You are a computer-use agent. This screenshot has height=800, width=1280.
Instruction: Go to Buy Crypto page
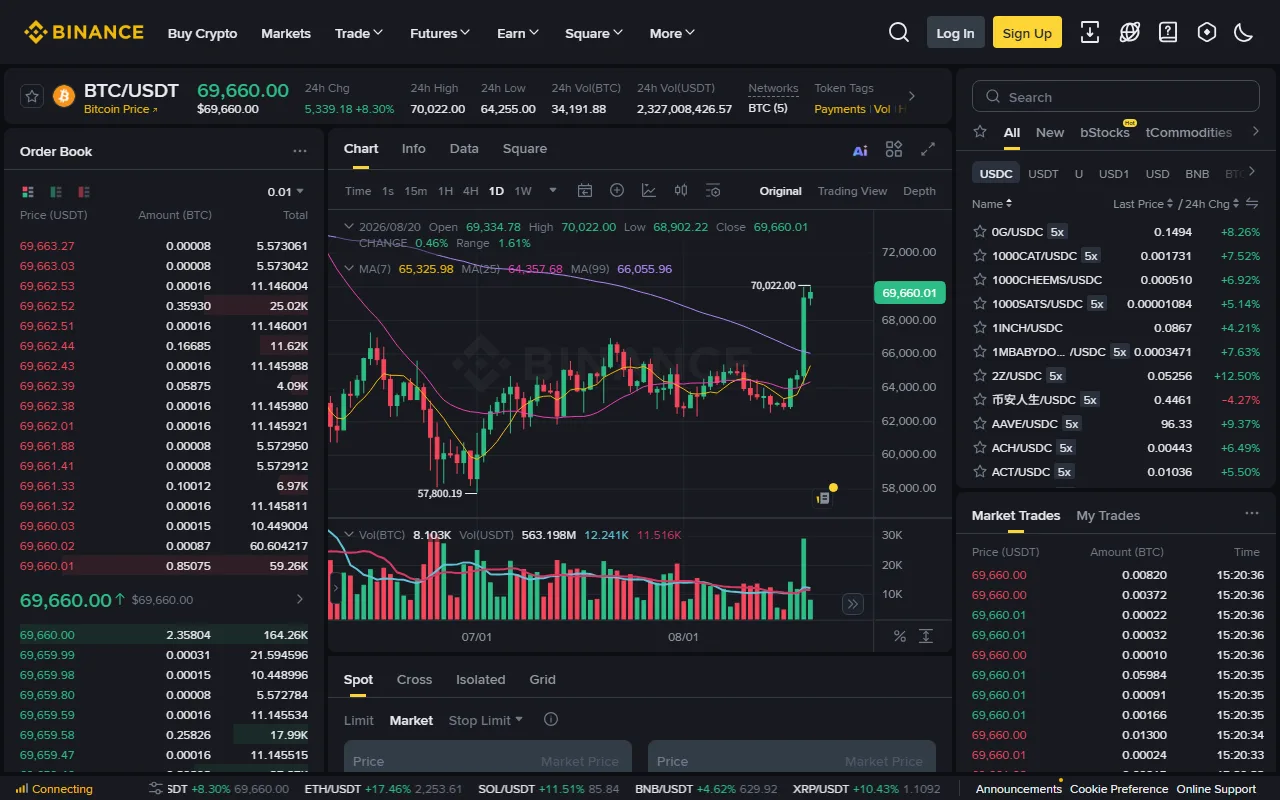[203, 33]
